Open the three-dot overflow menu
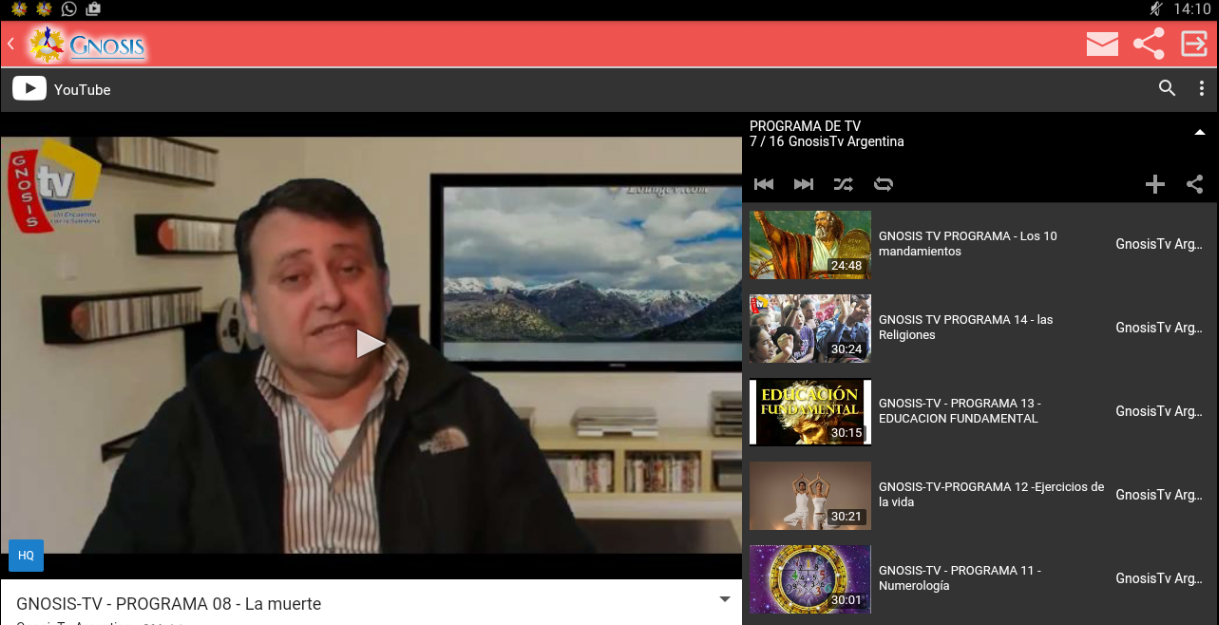This screenshot has height=625, width=1219. [x=1202, y=89]
